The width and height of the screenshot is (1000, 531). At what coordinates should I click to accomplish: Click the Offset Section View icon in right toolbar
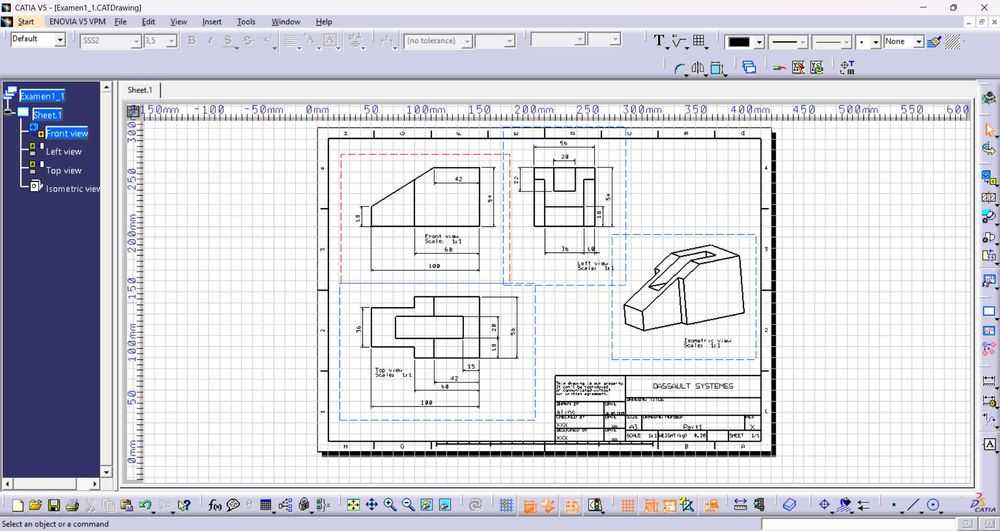click(989, 198)
